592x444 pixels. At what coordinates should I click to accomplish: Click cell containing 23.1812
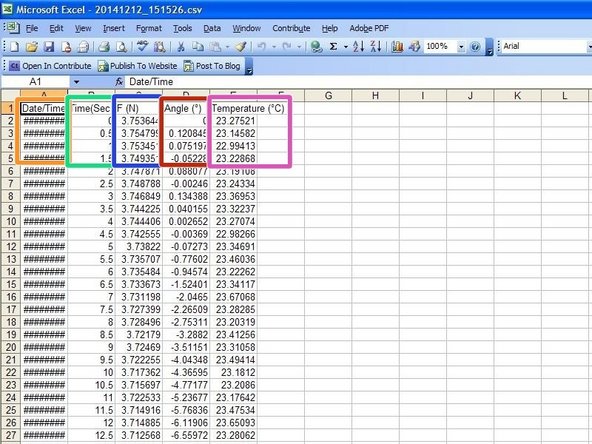click(233, 373)
